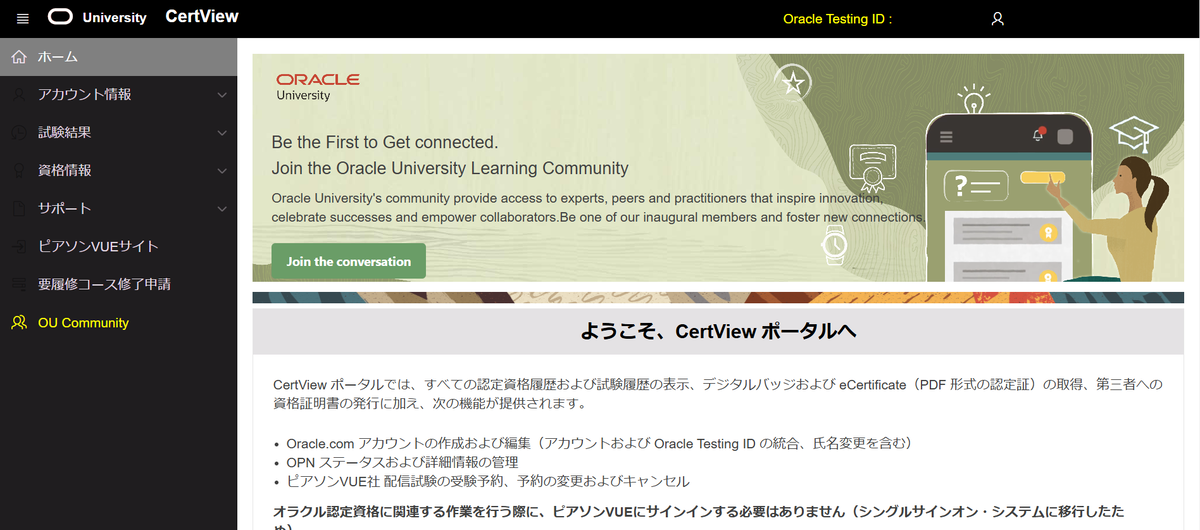Click the 'OPN ステータスおよび詳細情報の管理' bullet
Image resolution: width=1200 pixels, height=530 pixels.
click(x=402, y=462)
